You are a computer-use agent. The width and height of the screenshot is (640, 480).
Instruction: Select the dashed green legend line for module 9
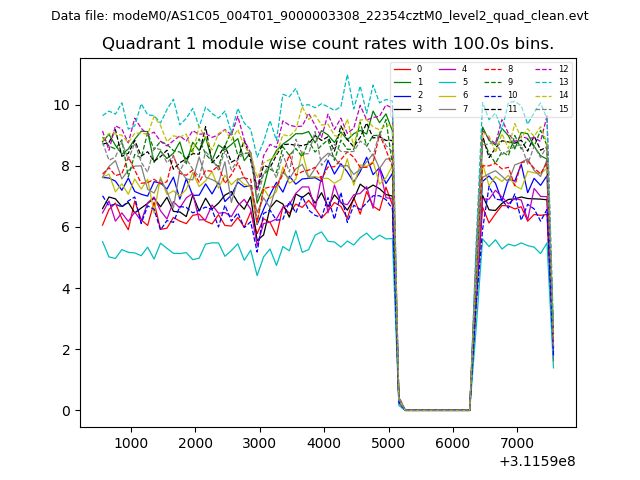point(495,82)
